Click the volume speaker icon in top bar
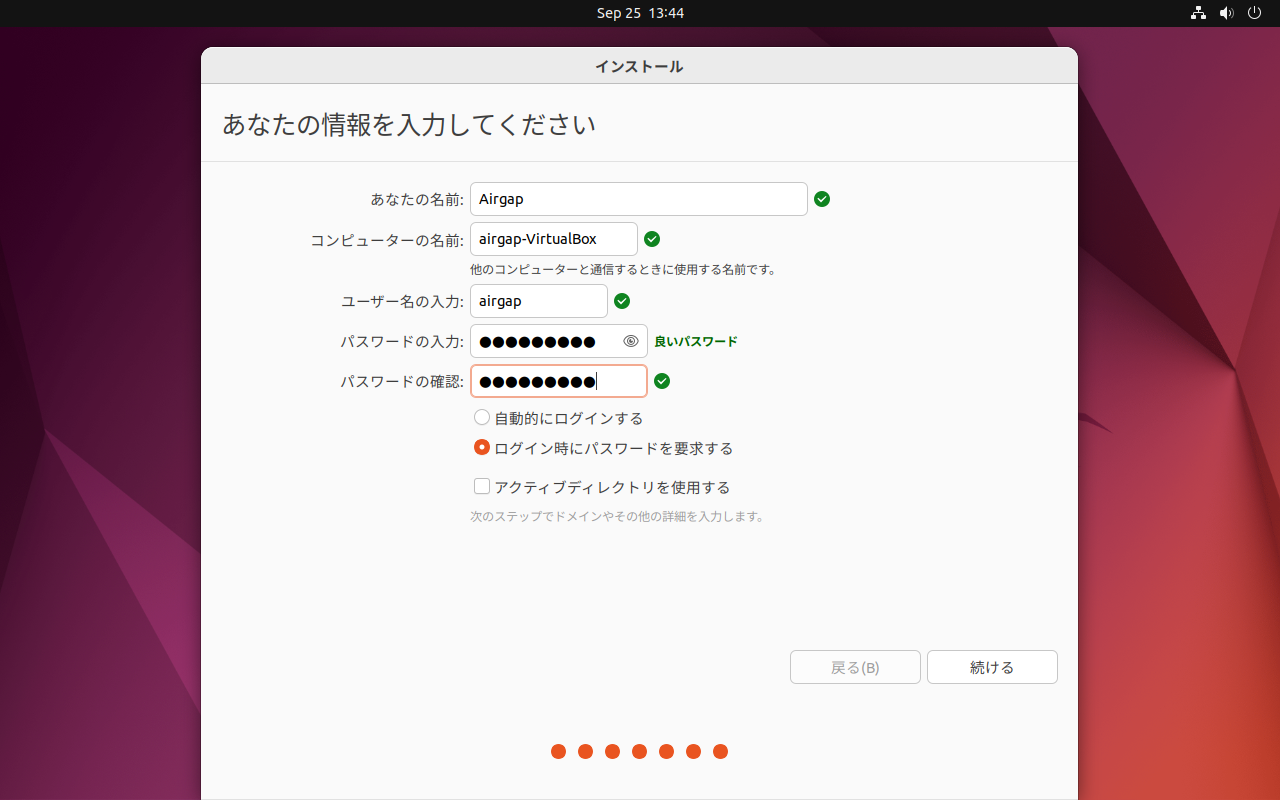Viewport: 1280px width, 800px height. click(x=1227, y=13)
